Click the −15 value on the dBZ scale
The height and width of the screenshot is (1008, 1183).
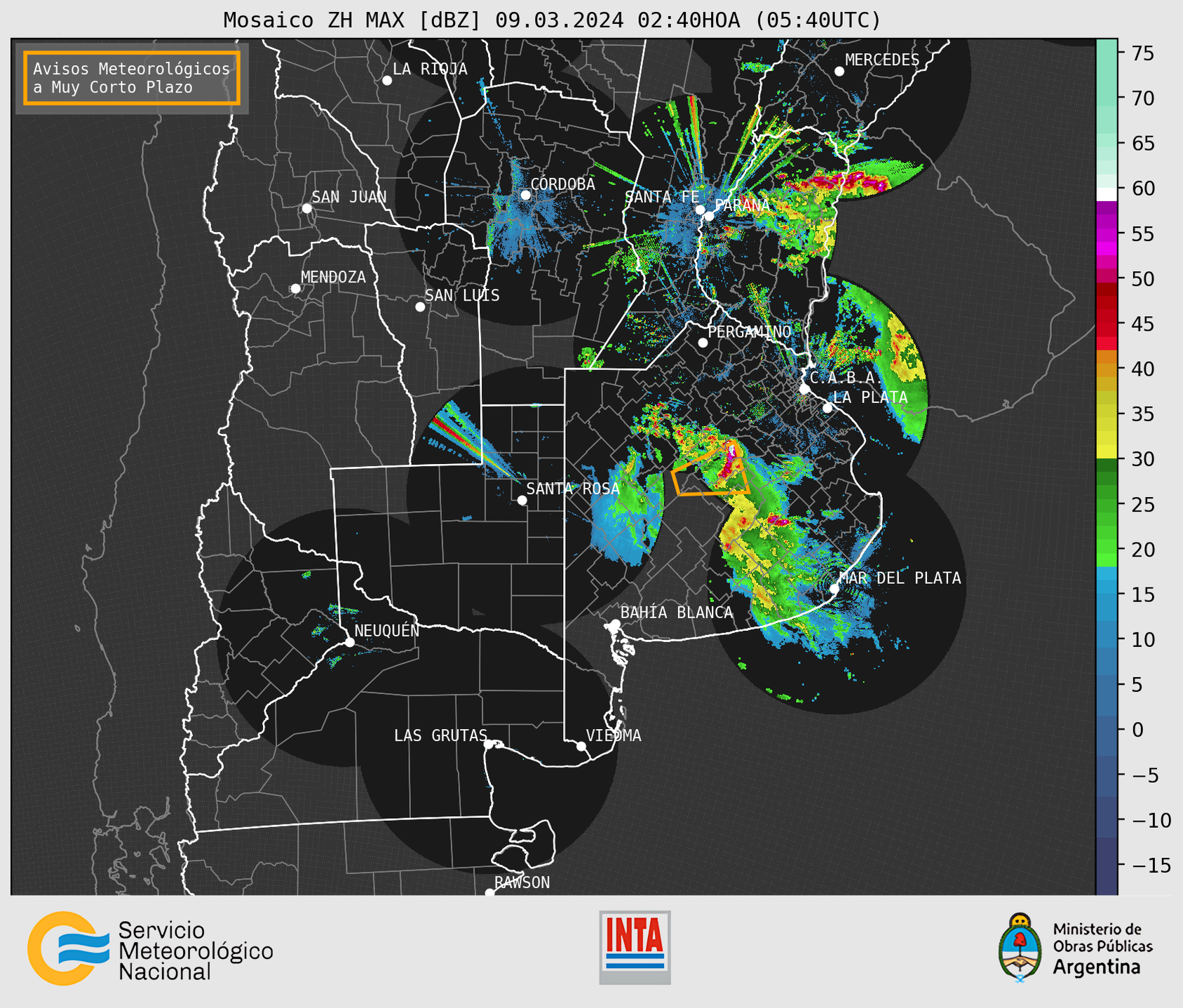pos(1151,865)
